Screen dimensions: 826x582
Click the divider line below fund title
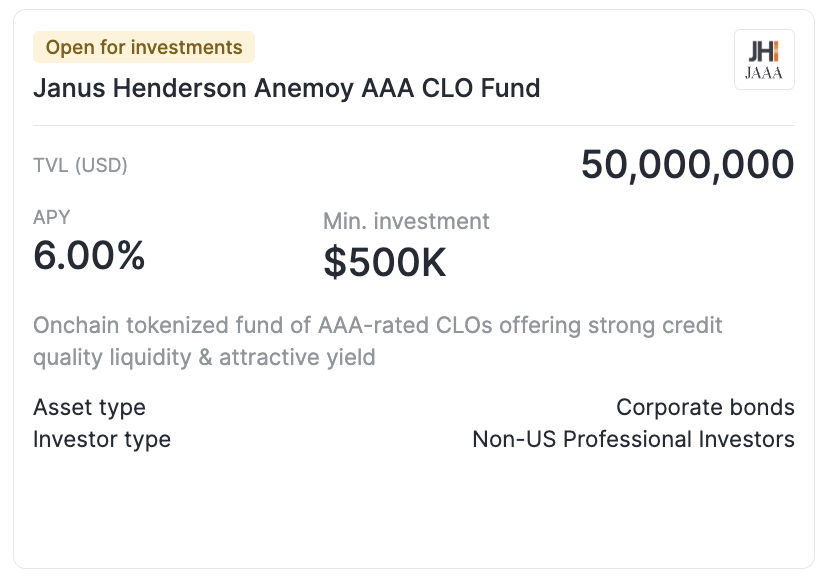pyautogui.click(x=413, y=126)
